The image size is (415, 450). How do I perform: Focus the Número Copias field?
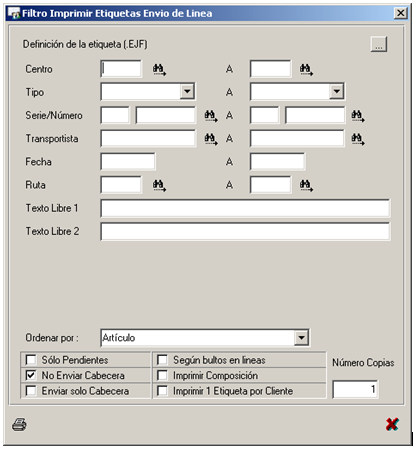[355, 389]
